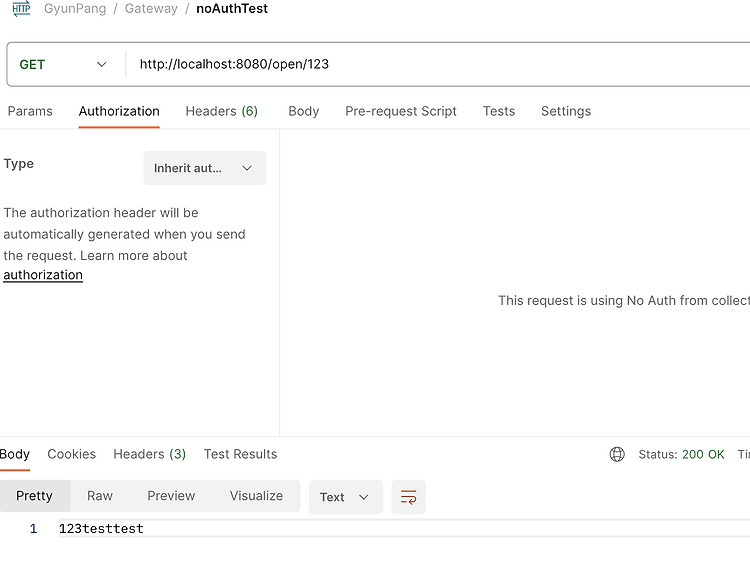
Task: Click the noAuthTest request name
Action: click(232, 9)
